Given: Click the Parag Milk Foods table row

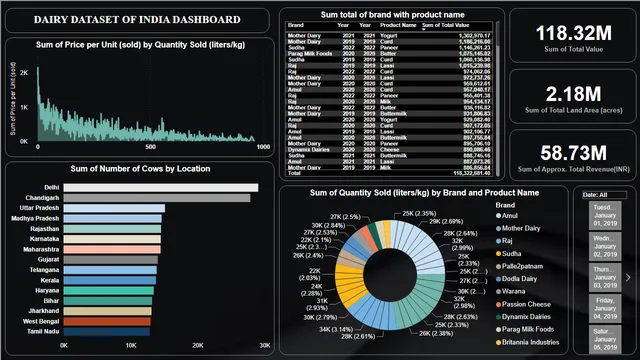Looking at the screenshot, I should 389,53.
